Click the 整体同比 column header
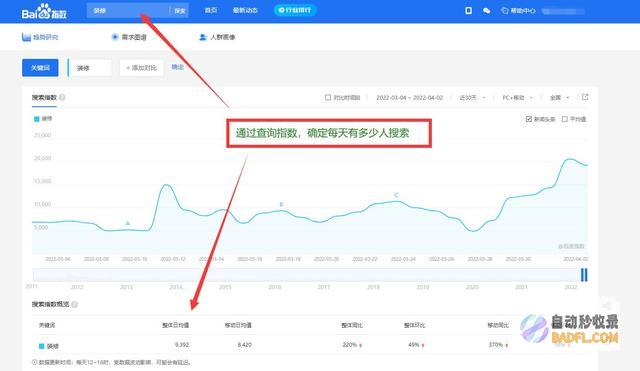The height and width of the screenshot is (371, 640). click(x=352, y=325)
